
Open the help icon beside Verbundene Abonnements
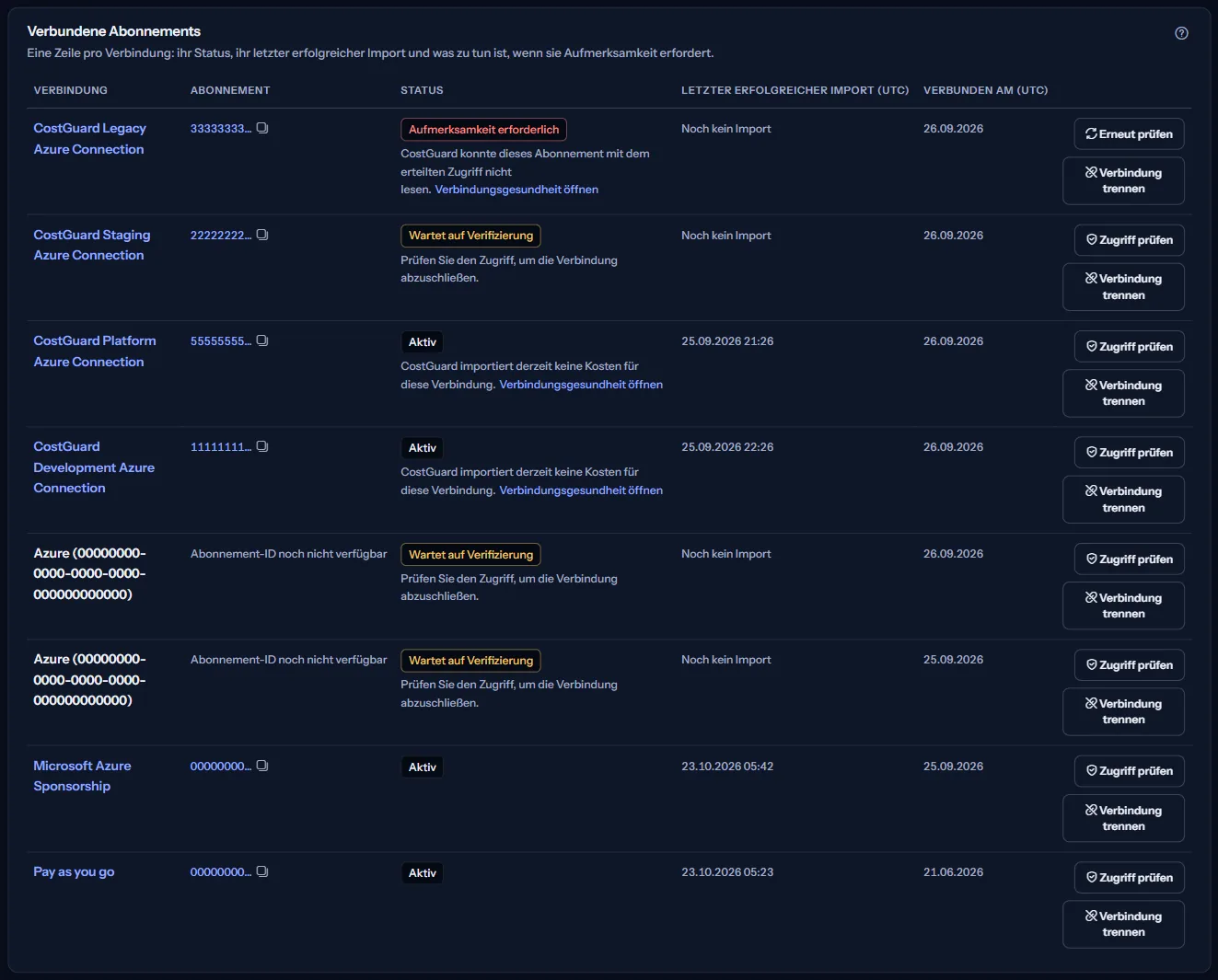pyautogui.click(x=1181, y=33)
